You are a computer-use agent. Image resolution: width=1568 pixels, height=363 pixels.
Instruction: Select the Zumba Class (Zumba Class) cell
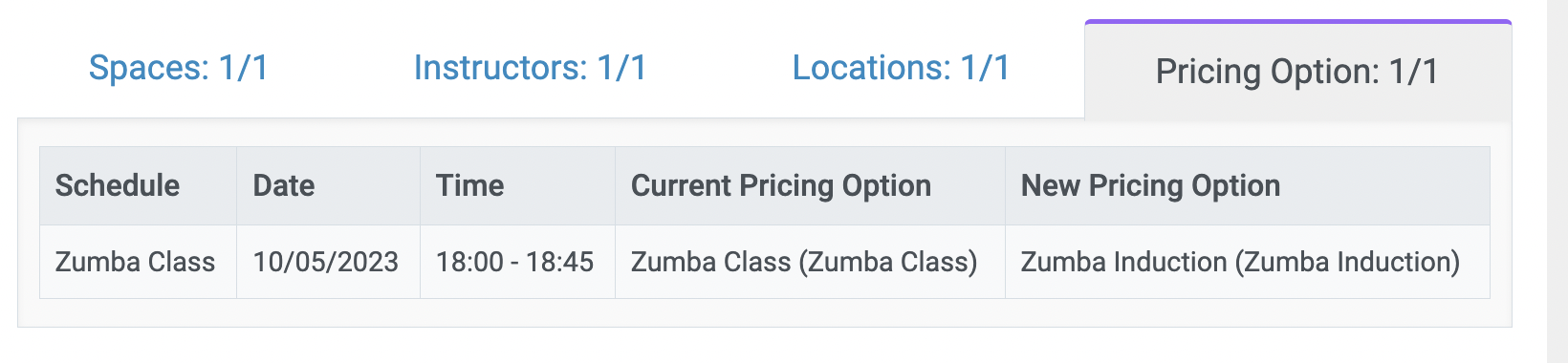point(811,262)
